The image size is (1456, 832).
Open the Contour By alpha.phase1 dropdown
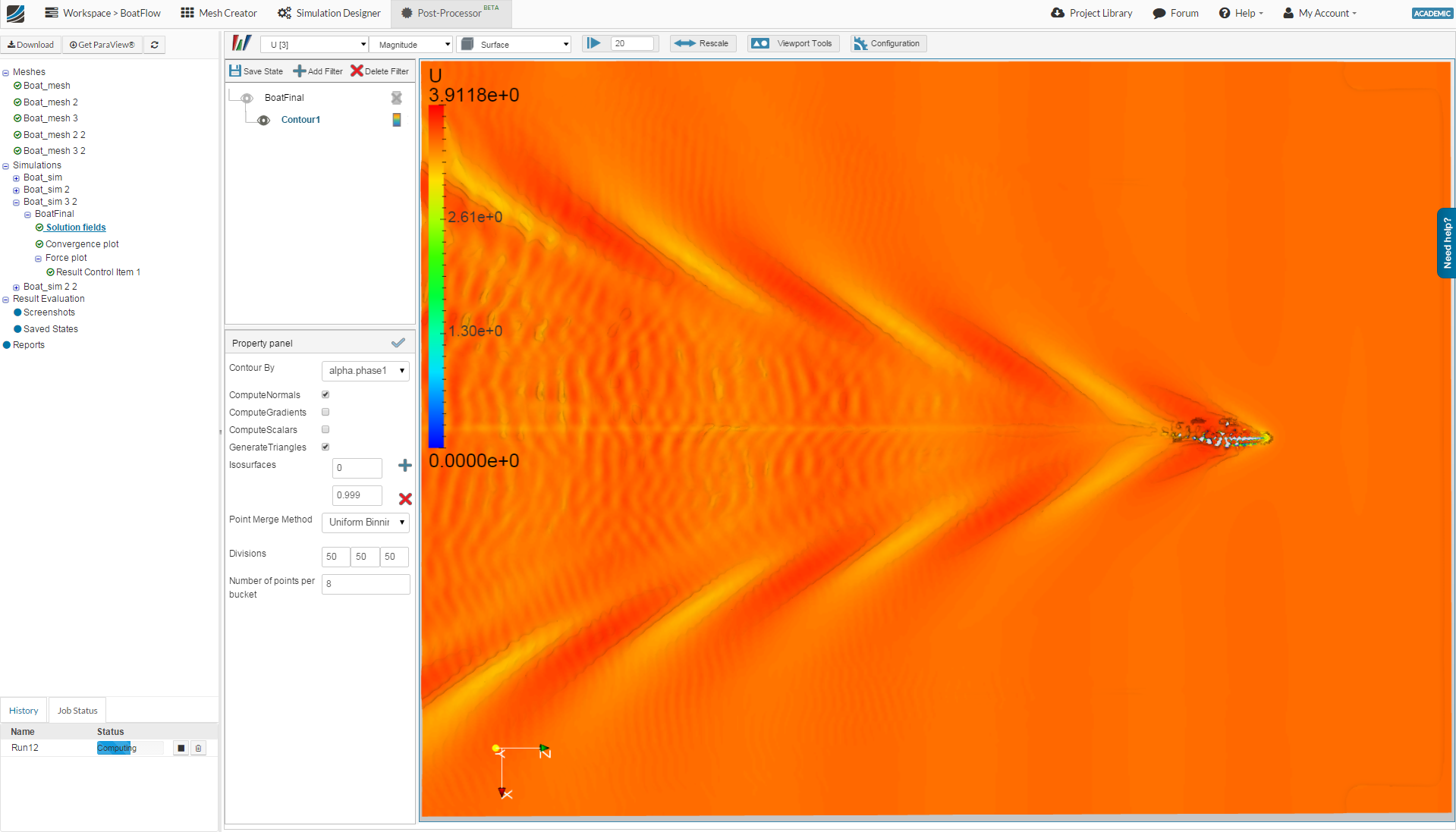pos(366,371)
